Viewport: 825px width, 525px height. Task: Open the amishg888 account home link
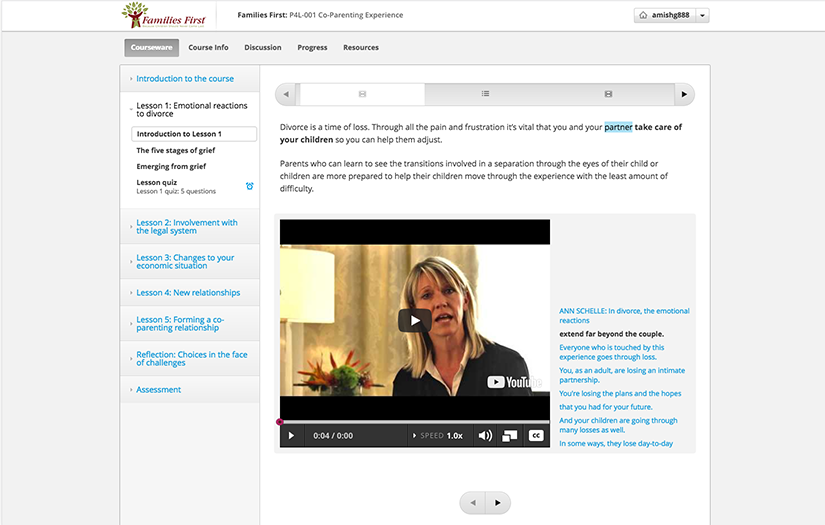click(x=665, y=15)
